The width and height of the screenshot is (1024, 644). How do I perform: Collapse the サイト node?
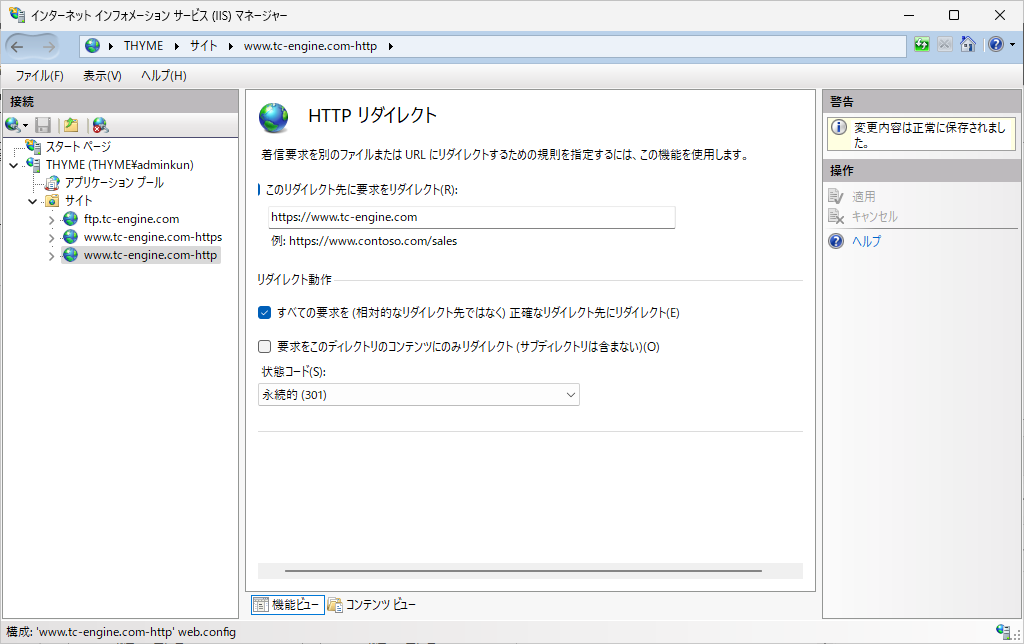coord(33,201)
